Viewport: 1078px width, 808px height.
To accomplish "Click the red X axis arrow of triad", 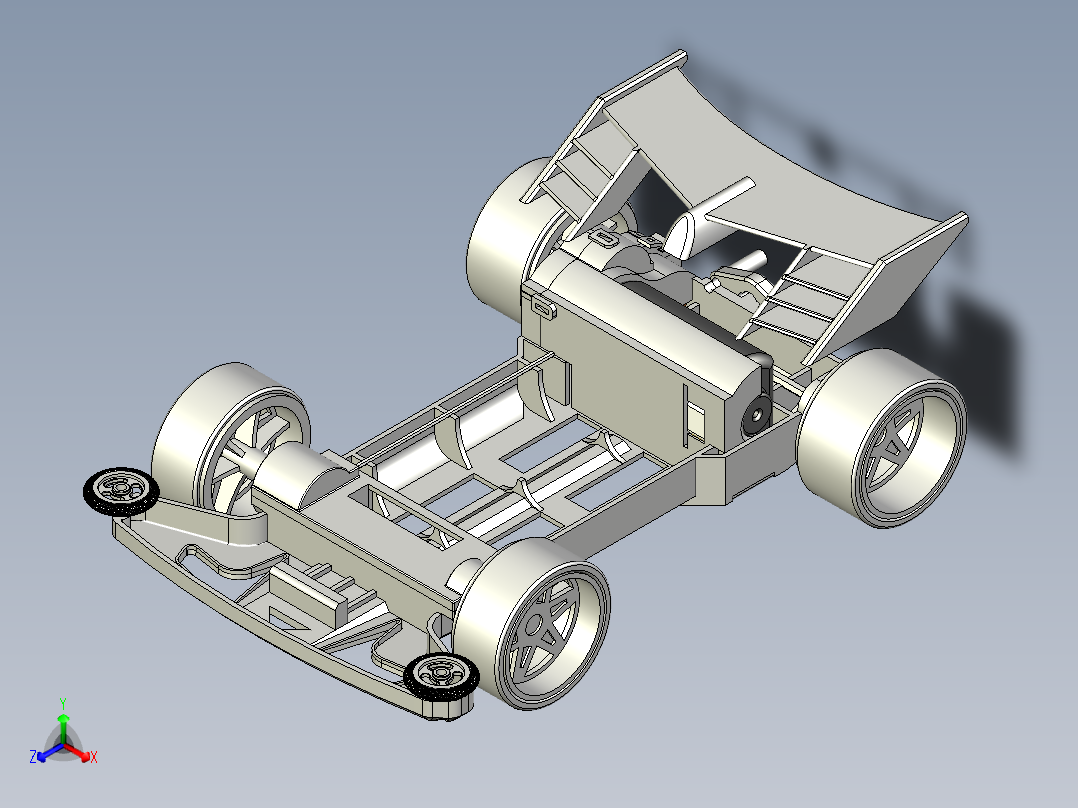I will [79, 752].
